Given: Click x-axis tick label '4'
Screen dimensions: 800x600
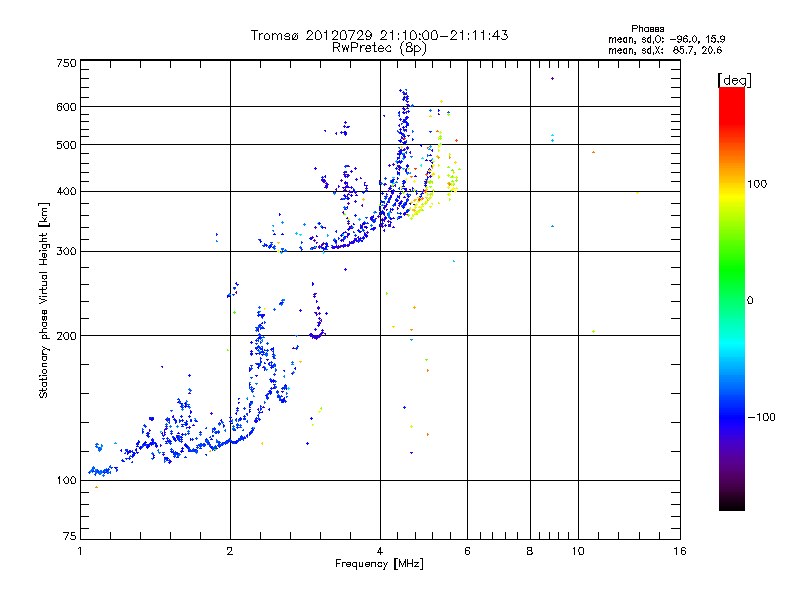Looking at the screenshot, I should point(380,551).
